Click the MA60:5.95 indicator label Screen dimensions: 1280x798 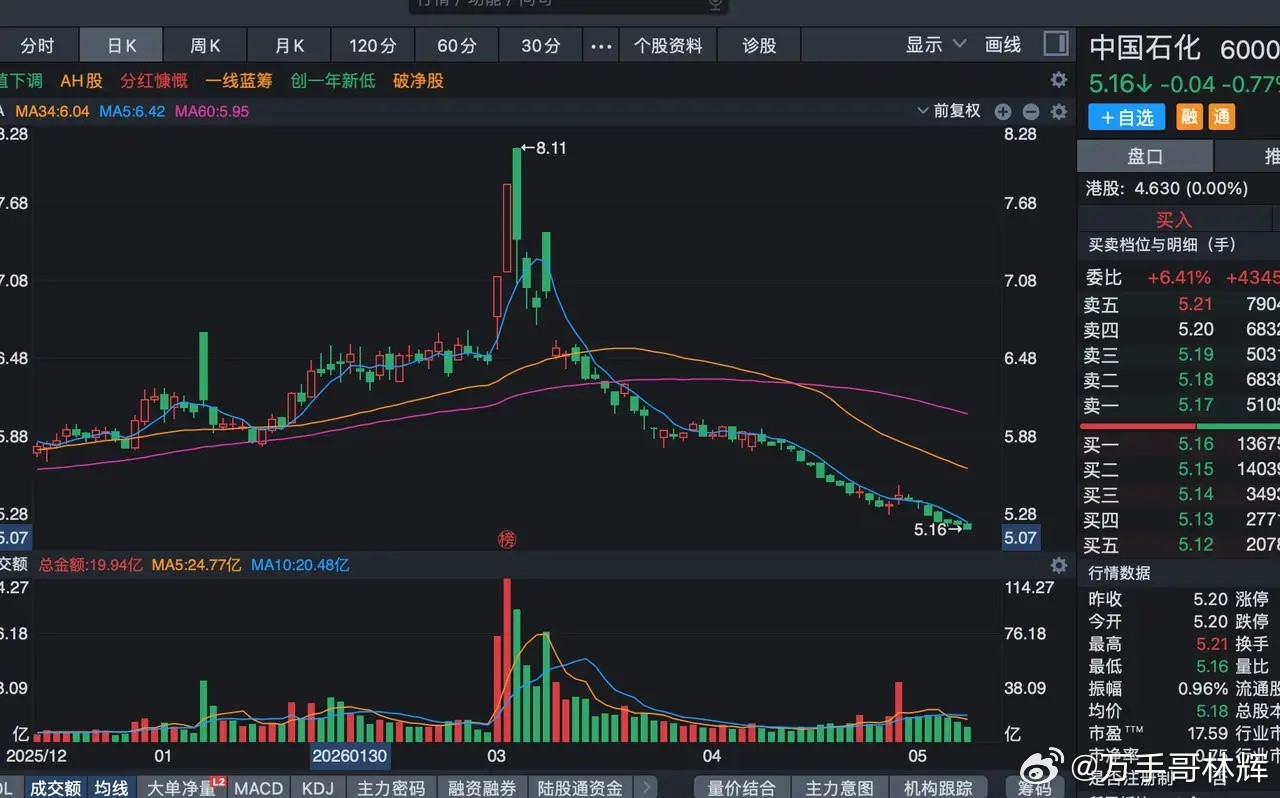[x=212, y=111]
